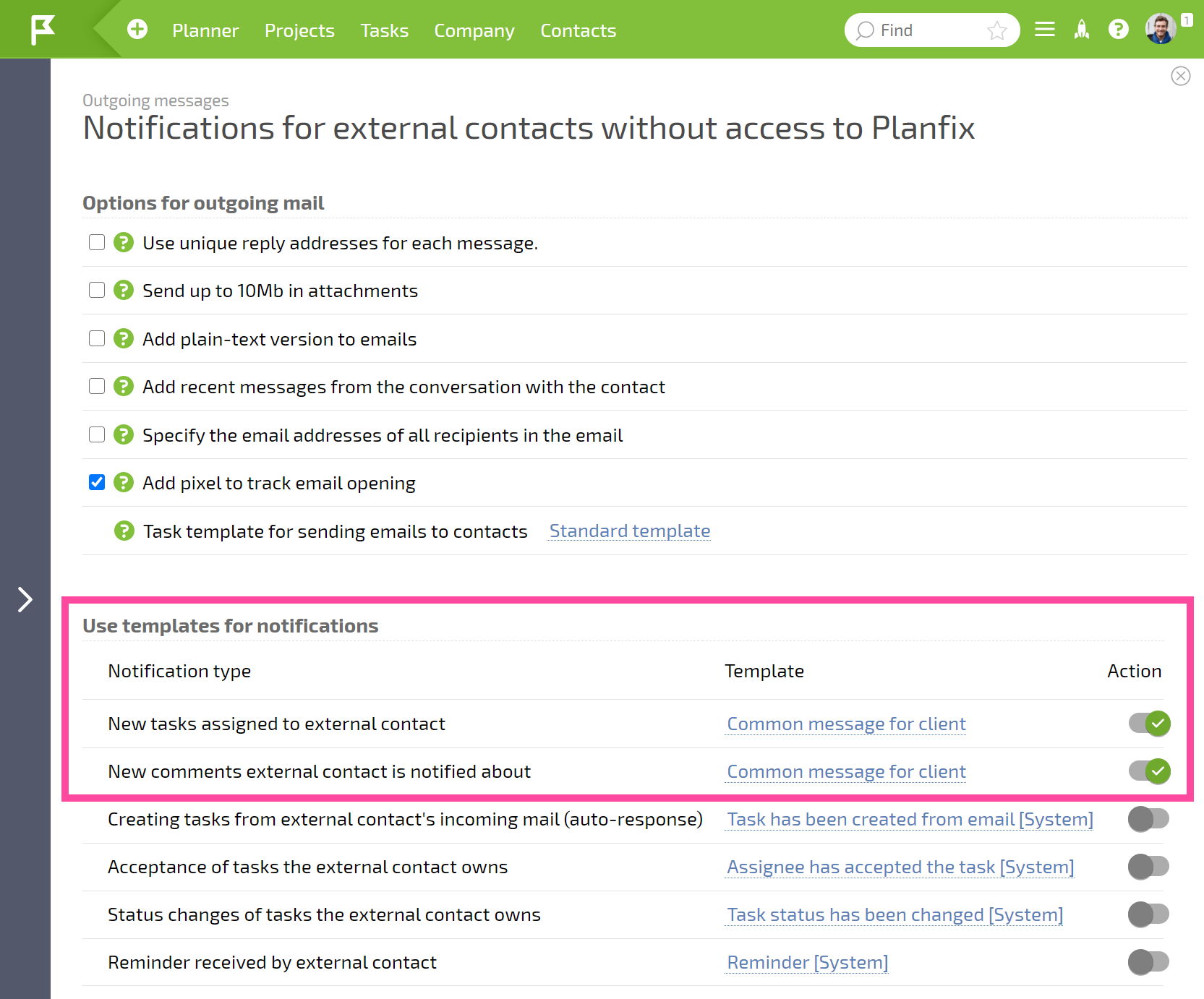Expand the left sidebar with chevron
Viewport: 1204px width, 999px height.
point(25,599)
